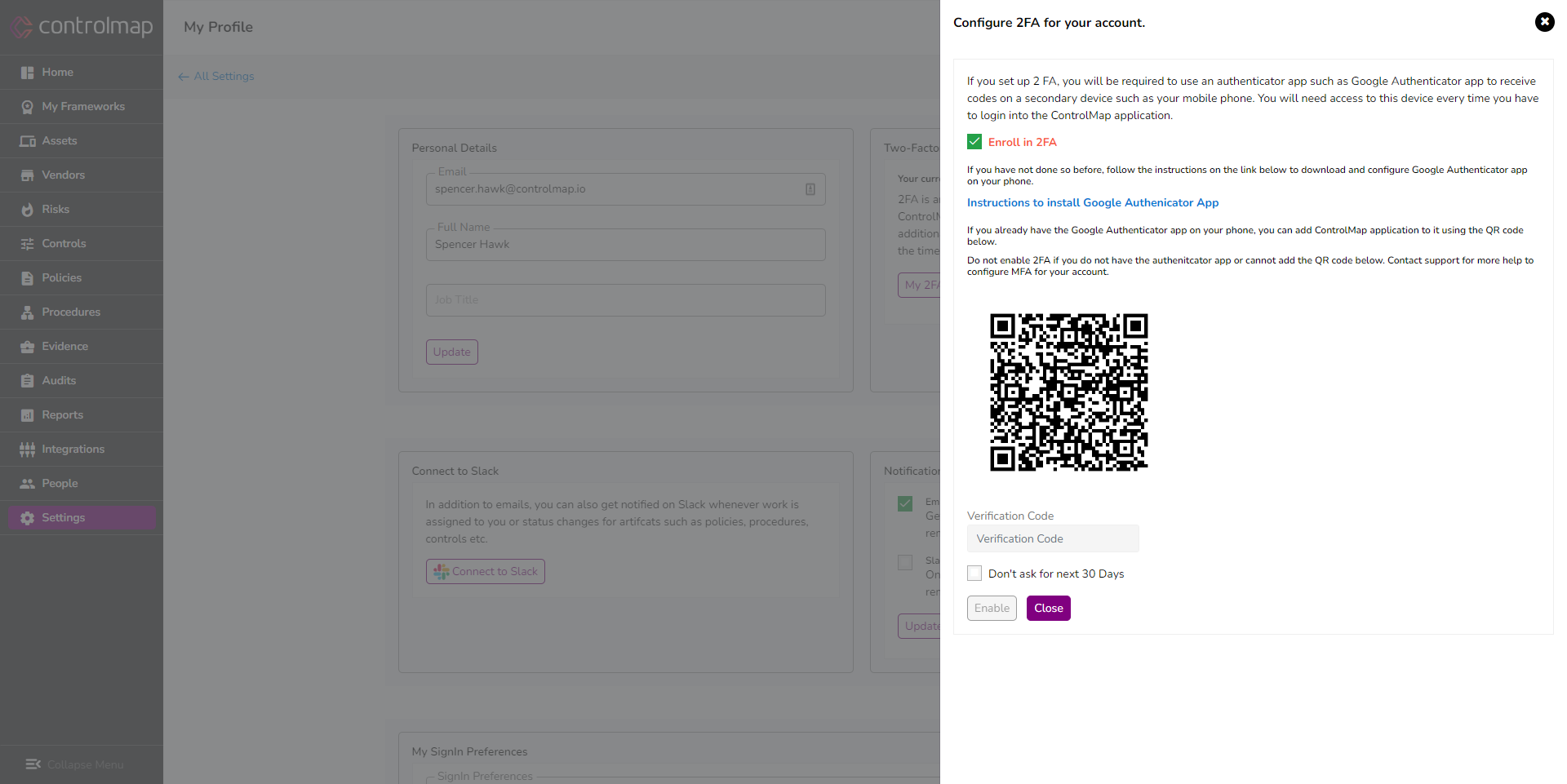Toggle the checked email notification checkbox
The height and width of the screenshot is (784, 1567).
[x=905, y=503]
